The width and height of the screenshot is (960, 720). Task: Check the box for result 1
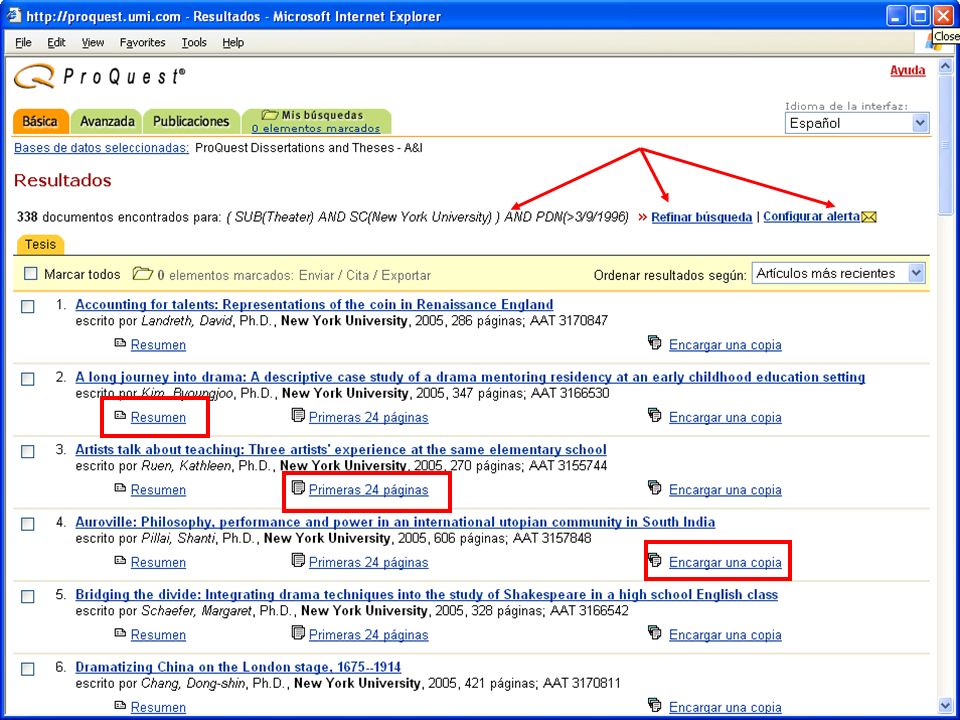click(x=28, y=306)
